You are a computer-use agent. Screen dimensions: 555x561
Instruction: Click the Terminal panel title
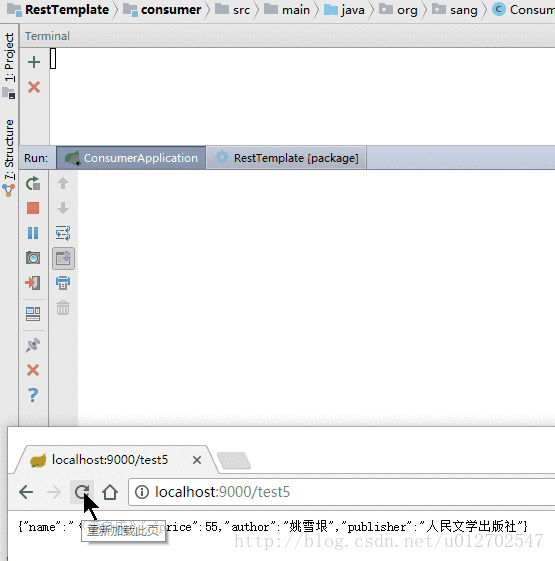click(47, 36)
